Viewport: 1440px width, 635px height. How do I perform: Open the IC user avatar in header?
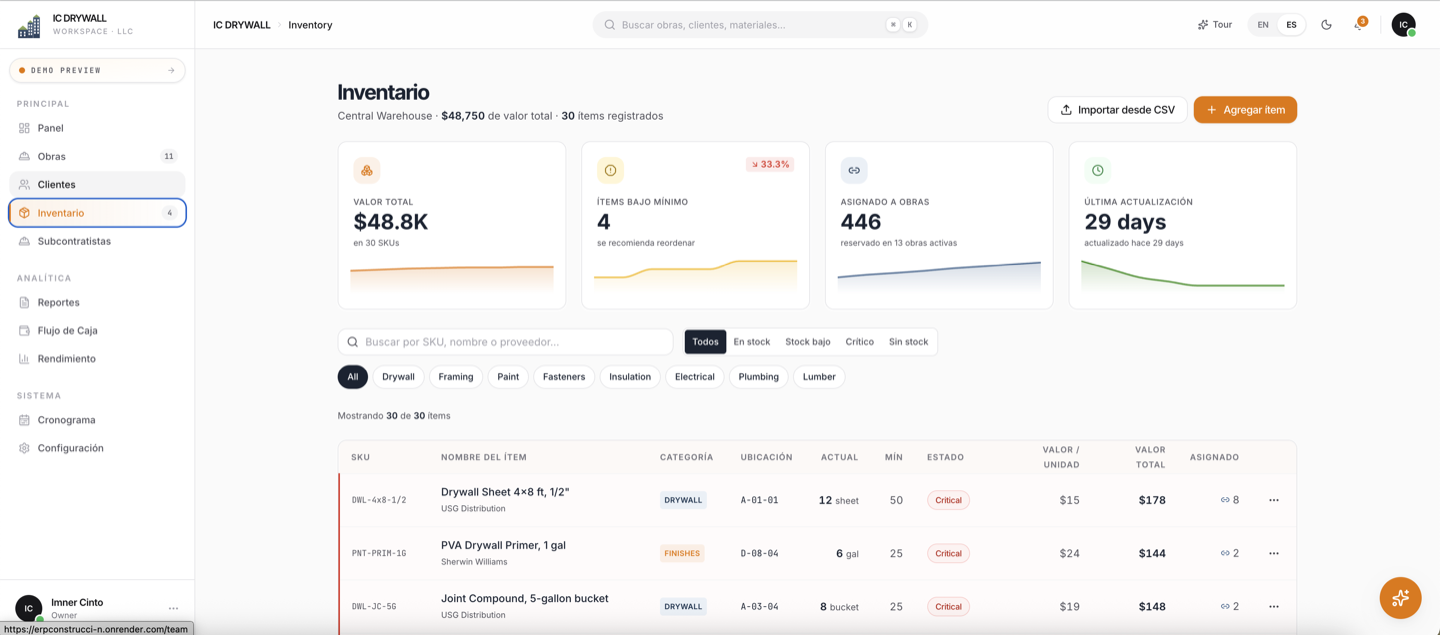1404,25
